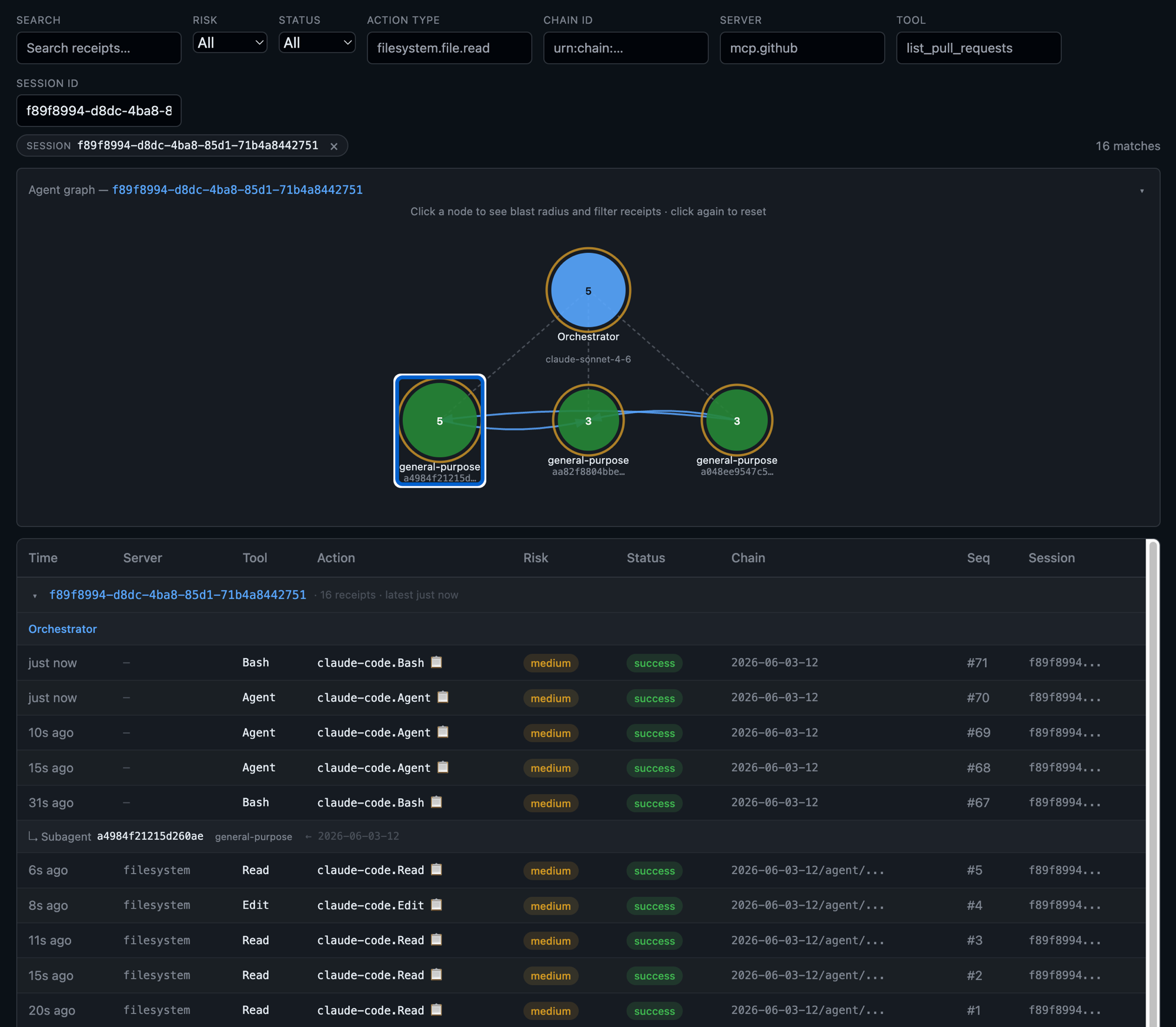
Task: Click success status badge in row #2
Action: [654, 976]
